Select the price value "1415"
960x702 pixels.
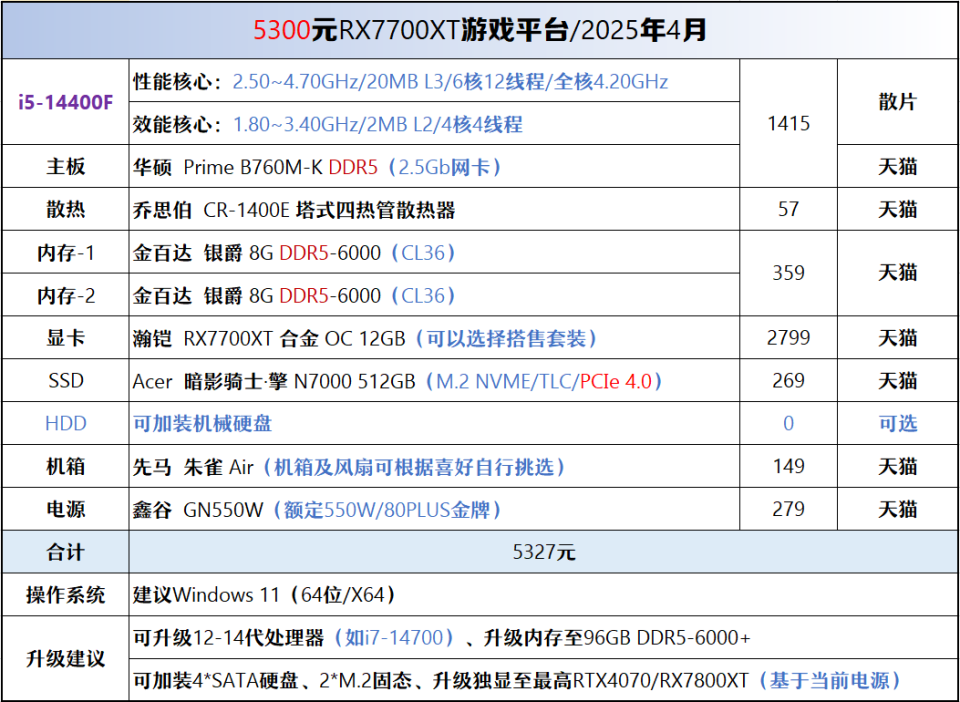(x=789, y=124)
